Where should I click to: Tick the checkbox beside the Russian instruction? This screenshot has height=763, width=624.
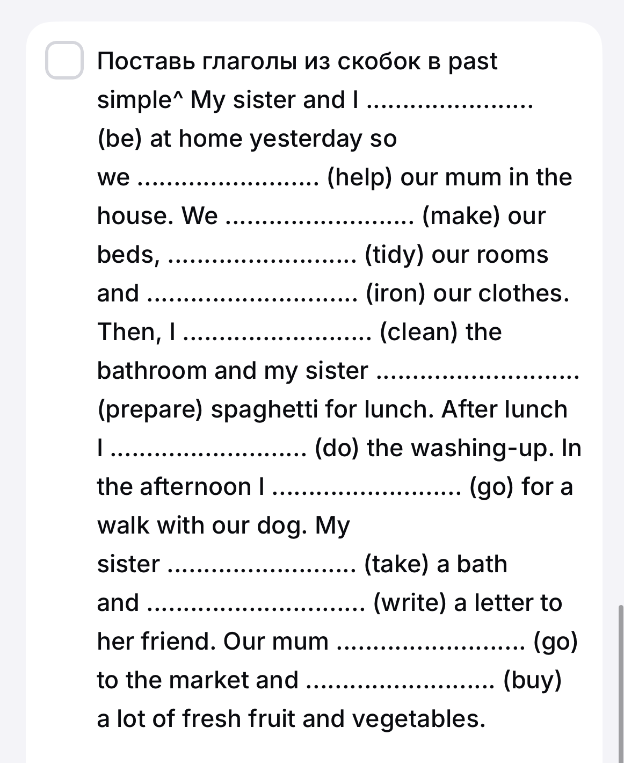pyautogui.click(x=64, y=60)
